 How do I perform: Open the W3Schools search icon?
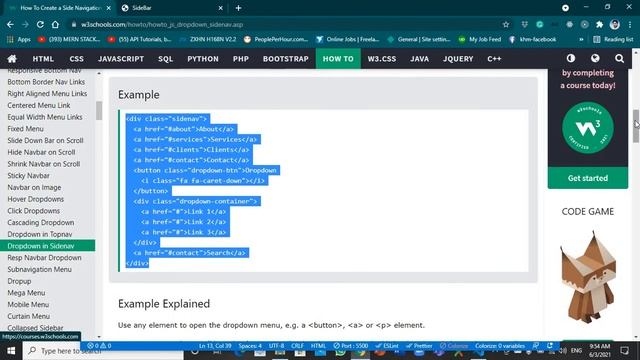pos(619,58)
